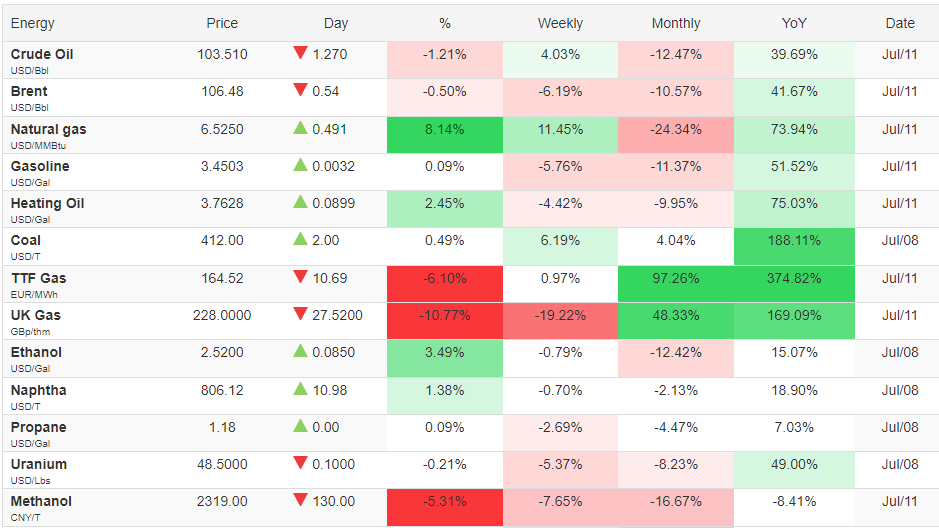The height and width of the screenshot is (528, 939).
Task: Open the Naphtha commodity link
Action: (x=38, y=390)
